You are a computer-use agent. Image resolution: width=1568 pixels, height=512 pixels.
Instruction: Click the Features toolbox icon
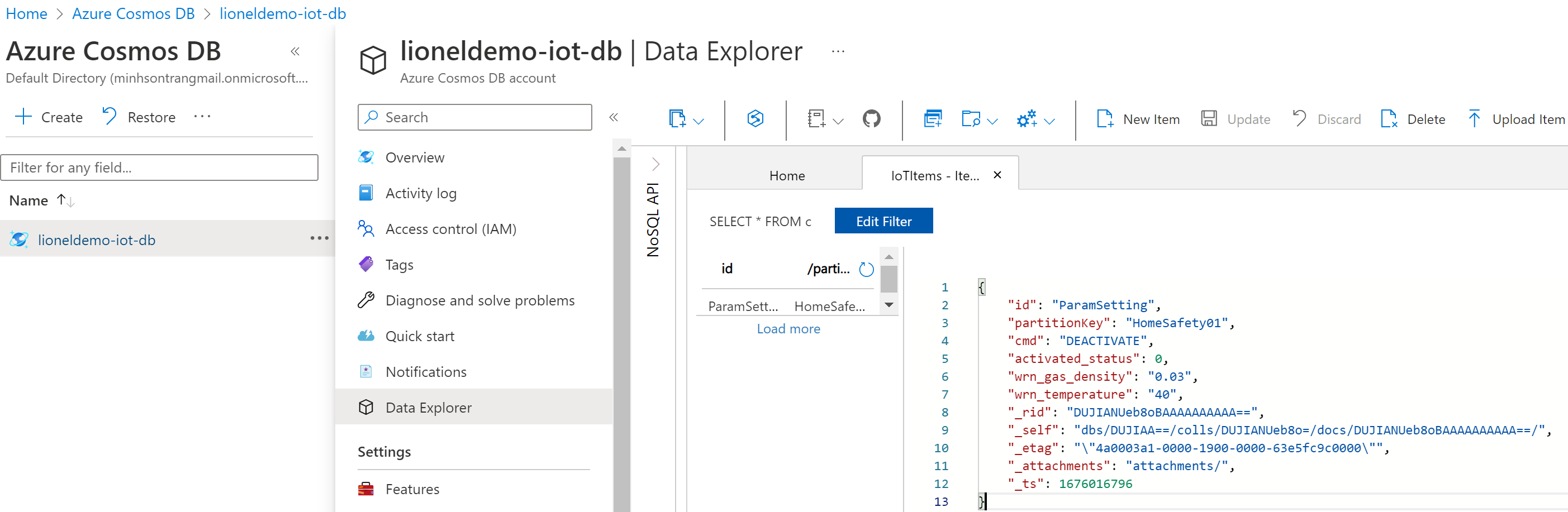(366, 489)
